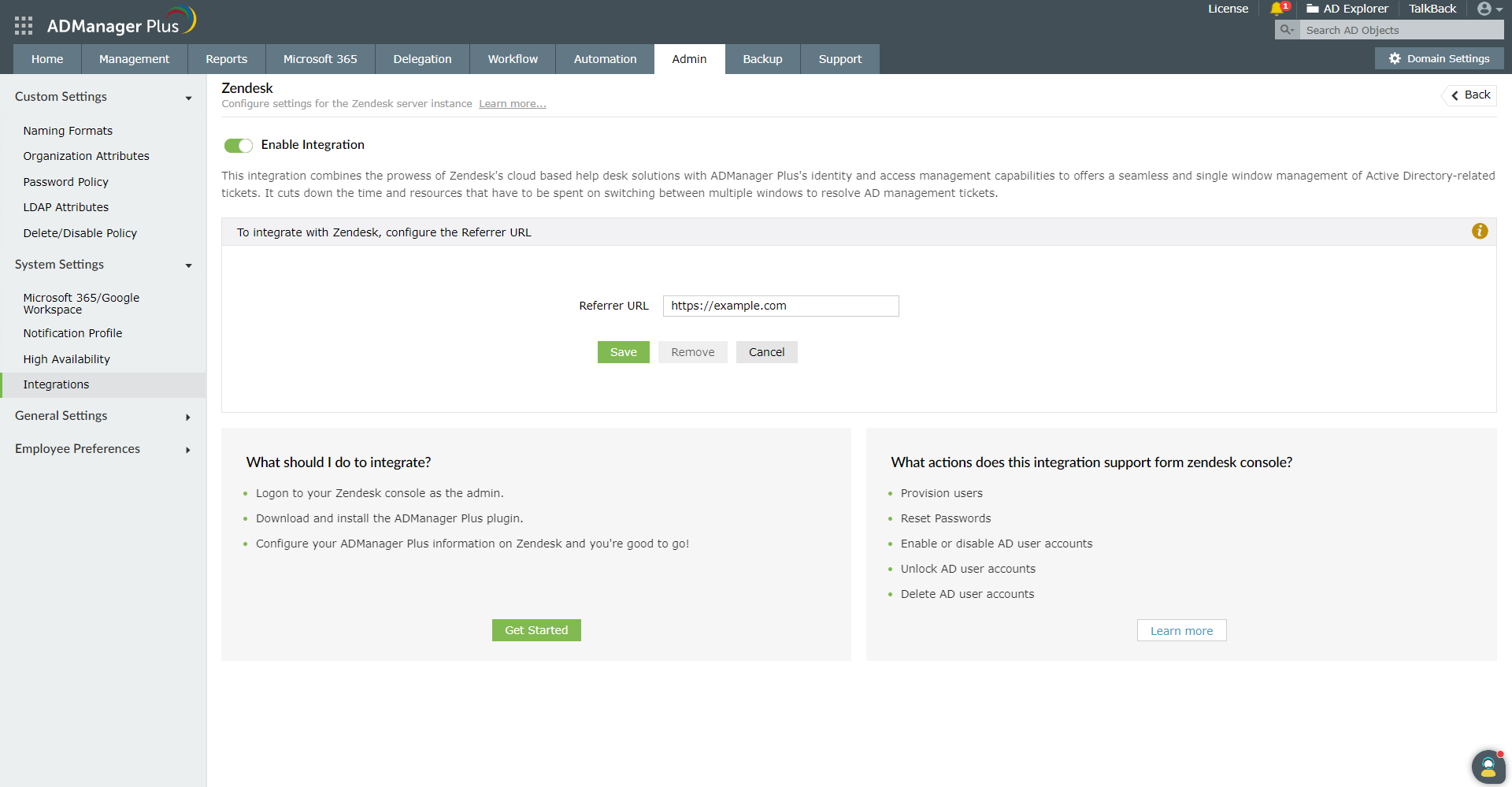Screen dimensions: 1512x787
Task: Open the user account menu
Action: tap(1488, 9)
